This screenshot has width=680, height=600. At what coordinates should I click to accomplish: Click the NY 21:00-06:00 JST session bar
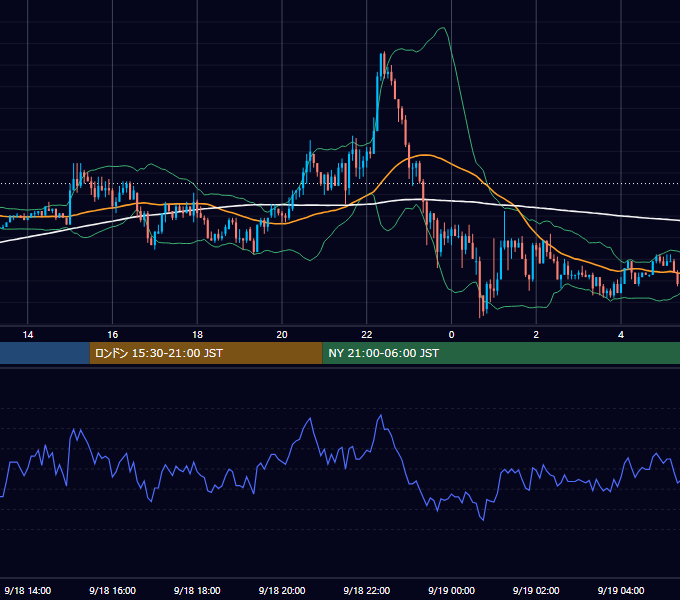501,353
